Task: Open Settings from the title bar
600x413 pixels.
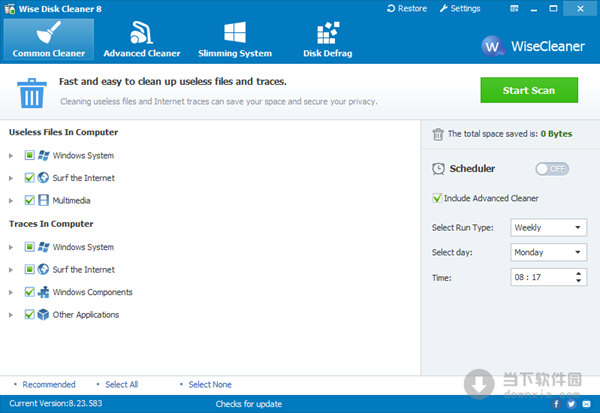Action: tap(460, 8)
